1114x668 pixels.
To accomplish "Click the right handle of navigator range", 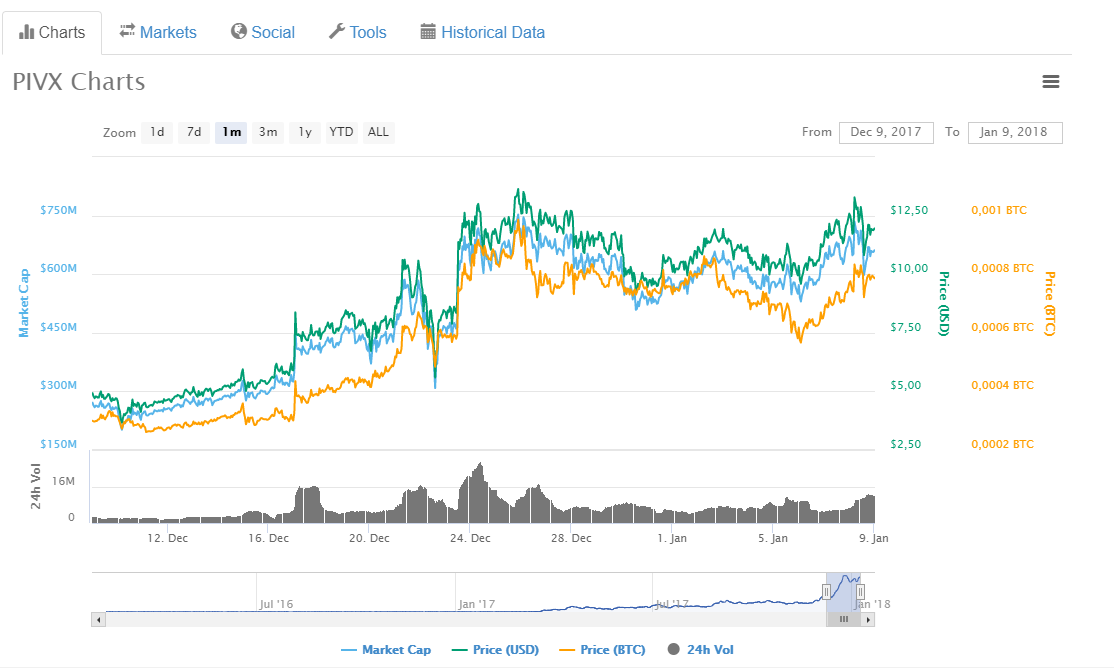I will [860, 591].
